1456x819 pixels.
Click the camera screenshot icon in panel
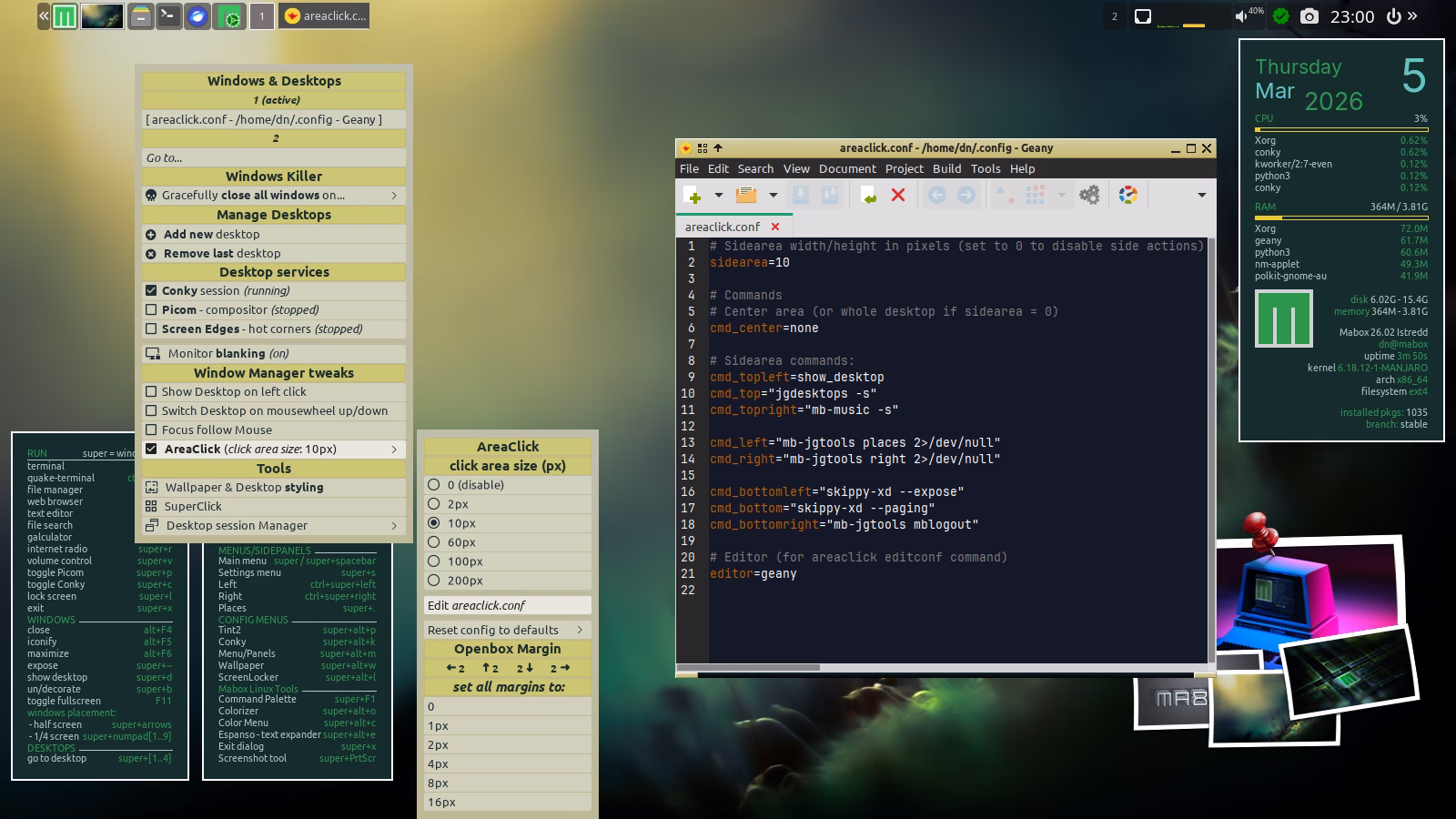coord(1309,16)
